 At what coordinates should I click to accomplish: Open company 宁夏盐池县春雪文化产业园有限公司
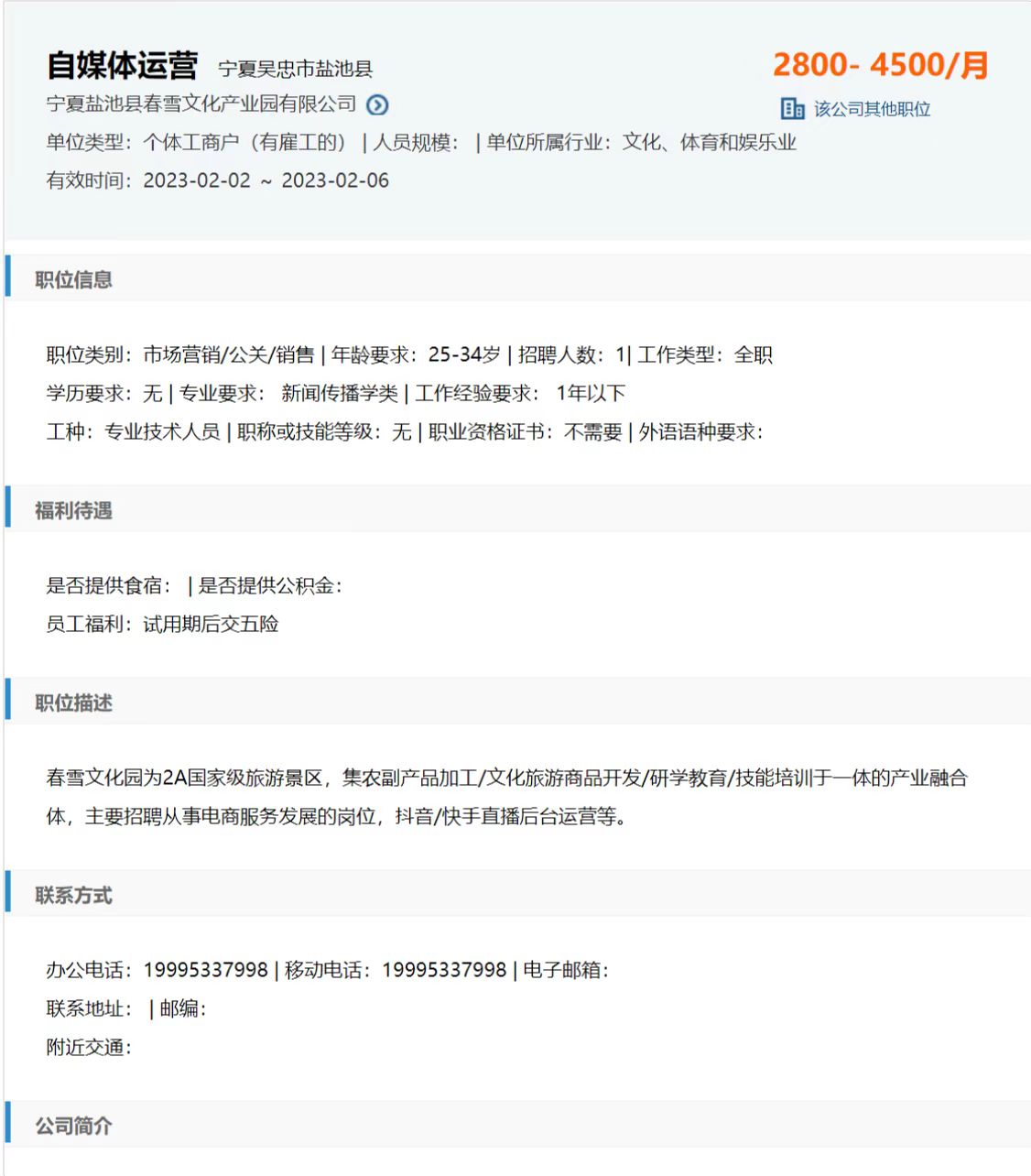pyautogui.click(x=201, y=104)
